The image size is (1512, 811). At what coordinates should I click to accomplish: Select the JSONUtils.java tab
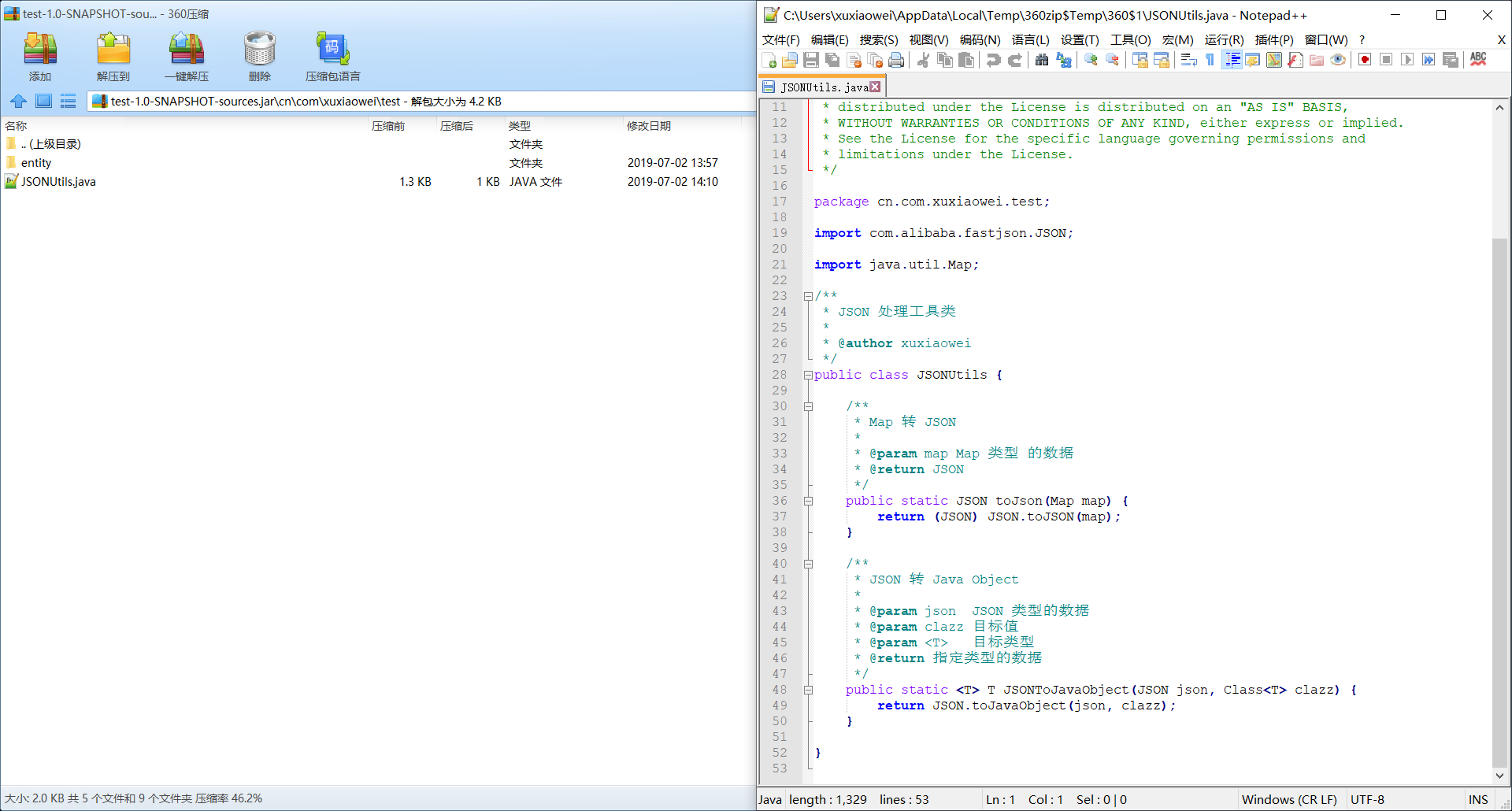pyautogui.click(x=821, y=87)
